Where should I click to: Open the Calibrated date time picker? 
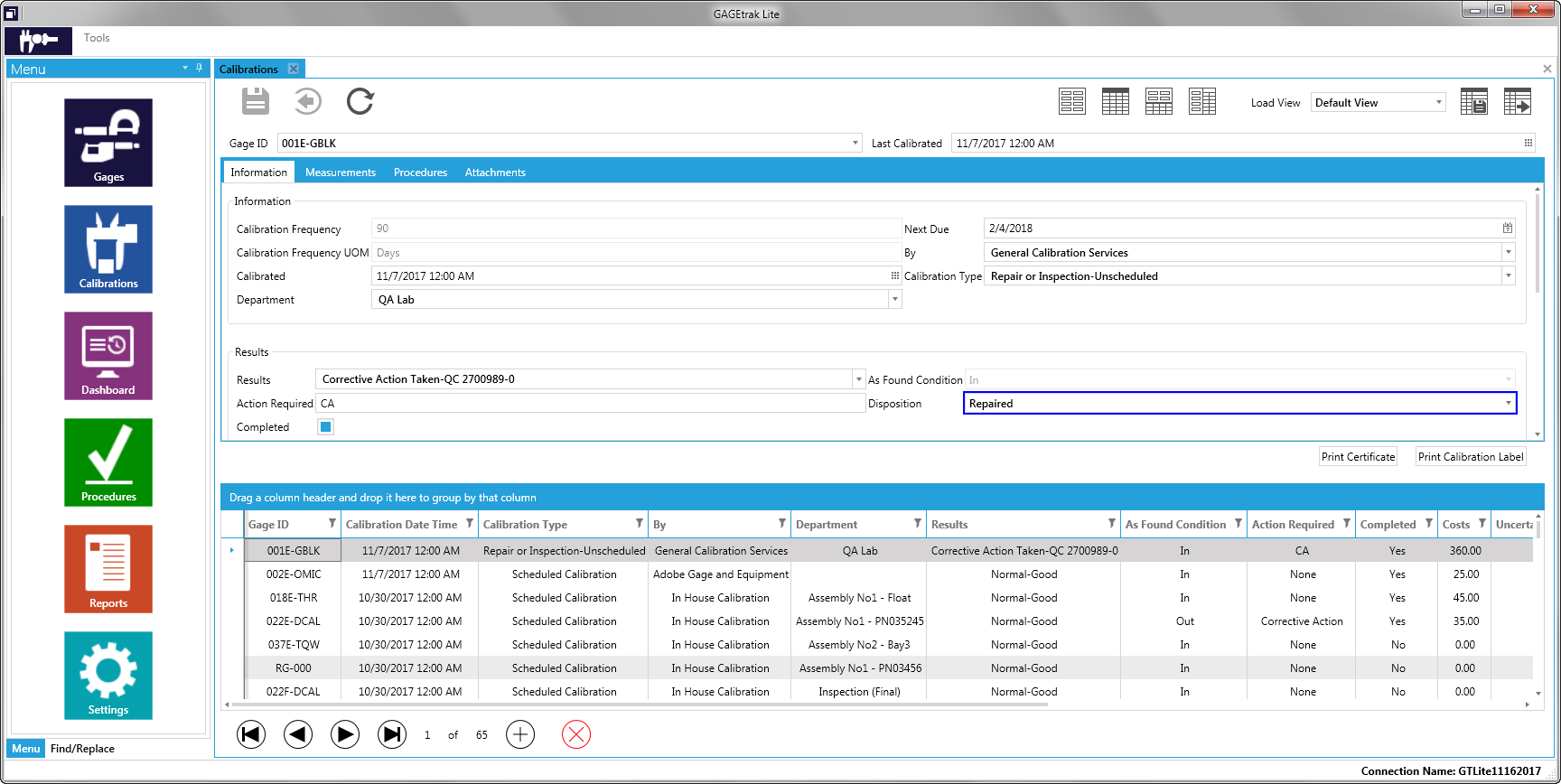coord(895,275)
